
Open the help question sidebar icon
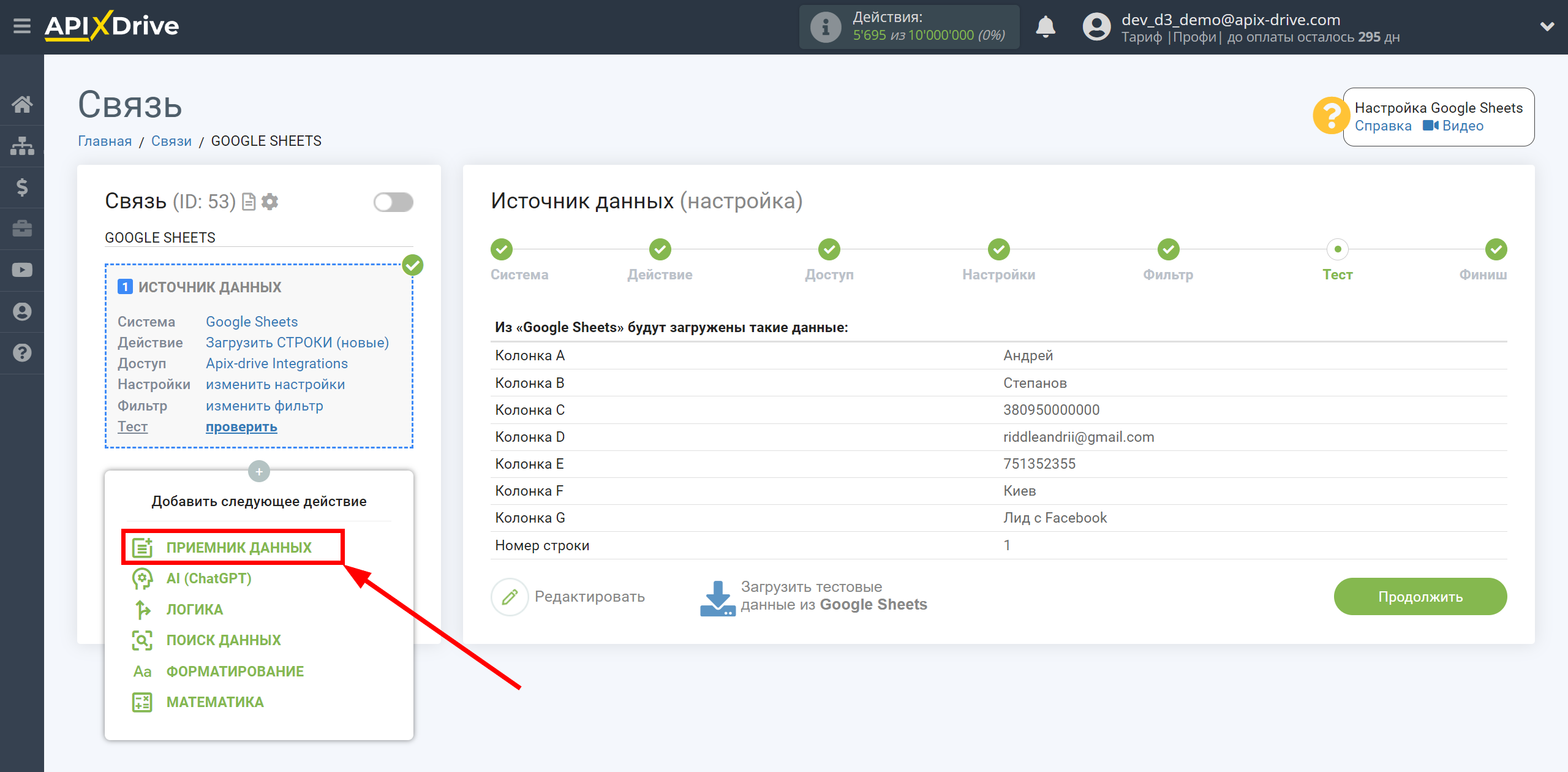(x=22, y=353)
